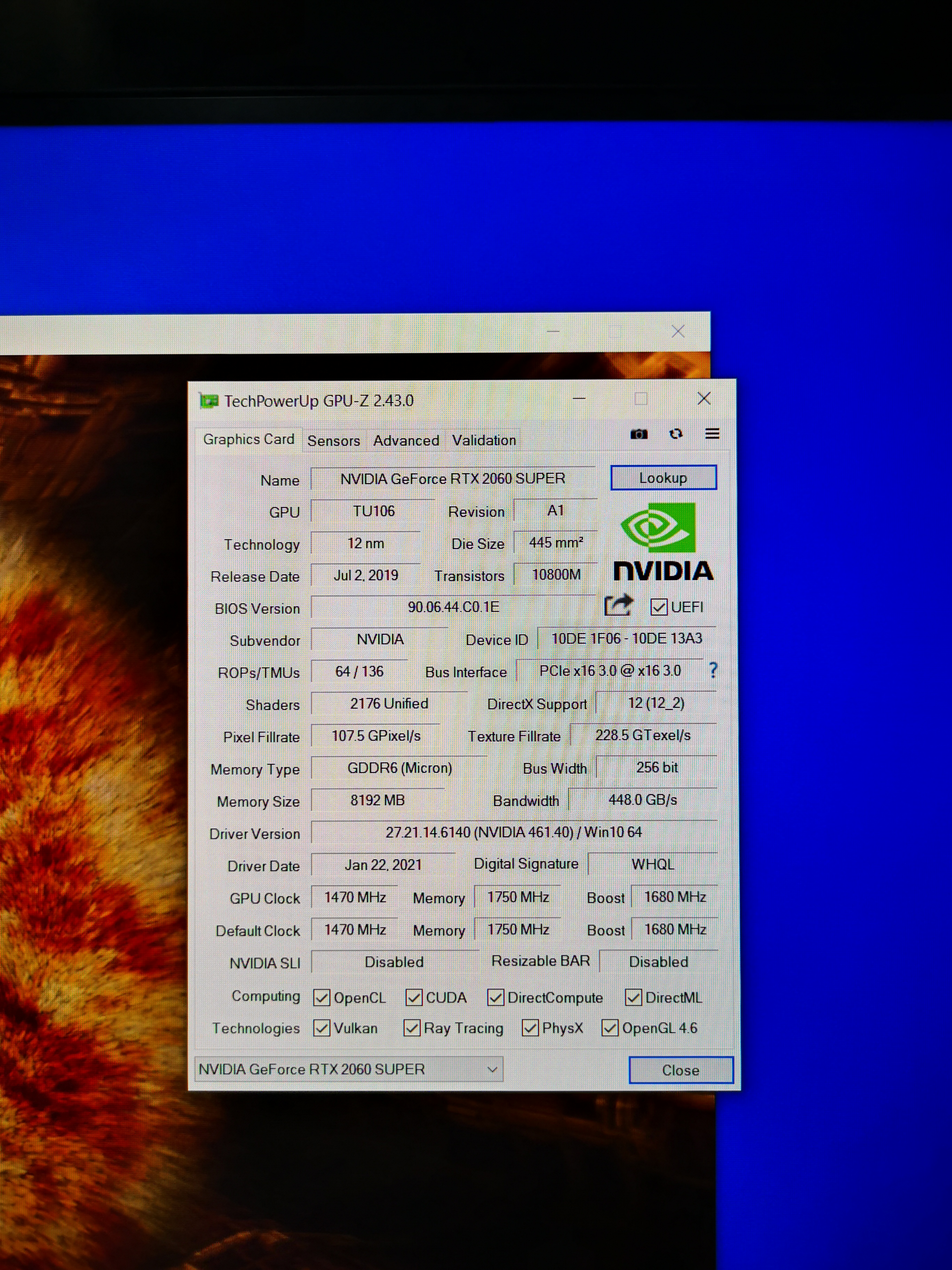This screenshot has width=952, height=1270.
Task: Click the refresh icon in GPU-Z
Action: [x=676, y=434]
